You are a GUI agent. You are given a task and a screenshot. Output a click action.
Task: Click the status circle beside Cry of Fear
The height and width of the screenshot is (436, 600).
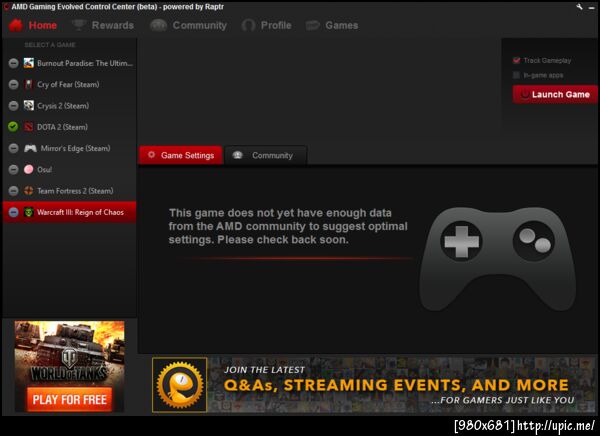coord(13,84)
